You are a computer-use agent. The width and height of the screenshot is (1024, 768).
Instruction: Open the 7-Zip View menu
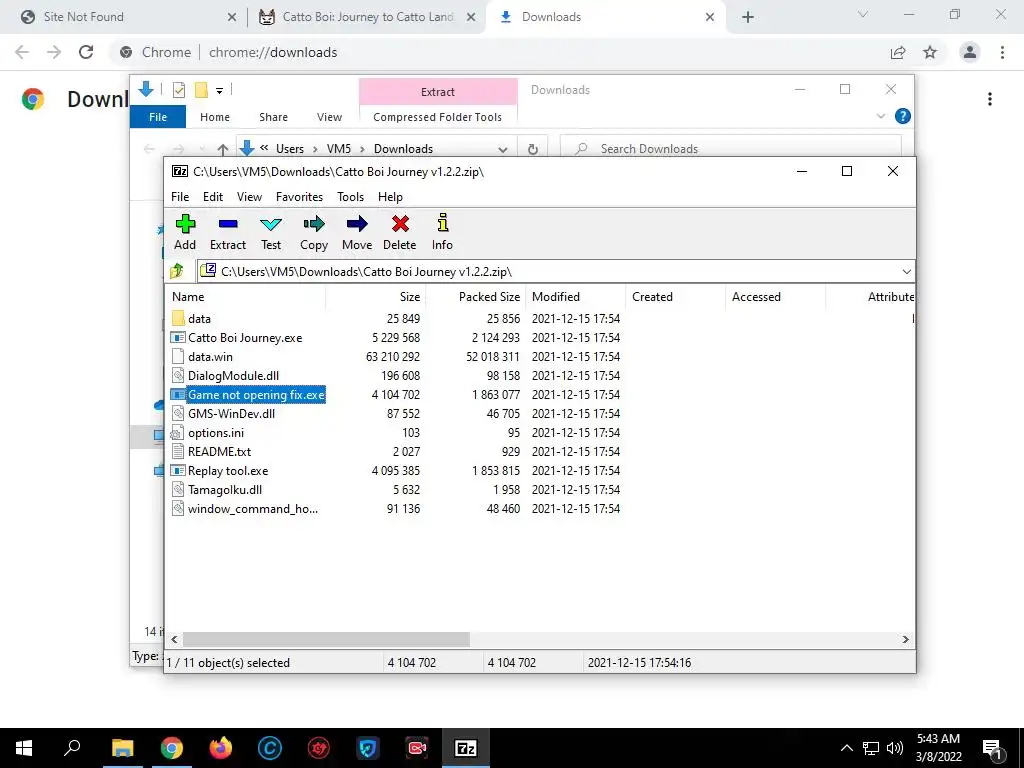click(249, 197)
